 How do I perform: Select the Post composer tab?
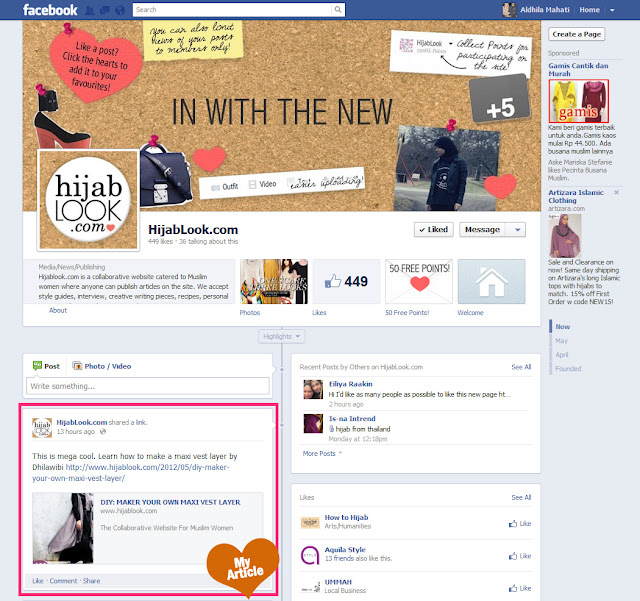(x=46, y=366)
